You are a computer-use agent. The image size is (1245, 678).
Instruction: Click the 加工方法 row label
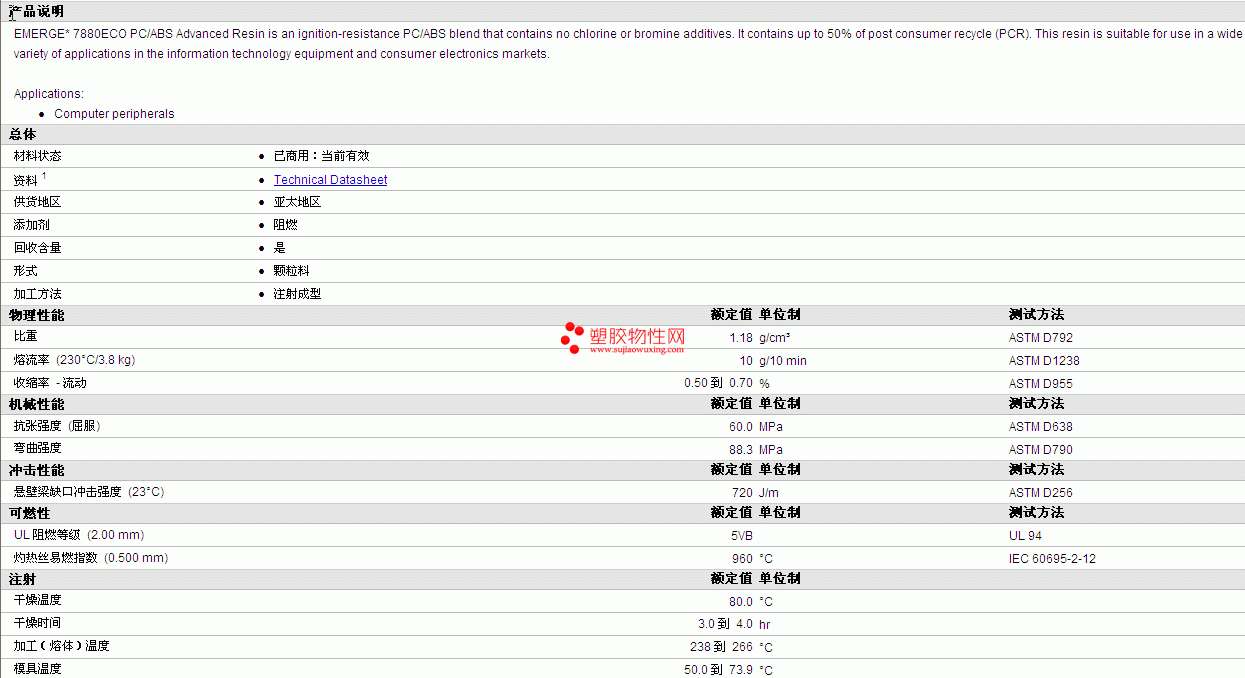click(x=37, y=294)
